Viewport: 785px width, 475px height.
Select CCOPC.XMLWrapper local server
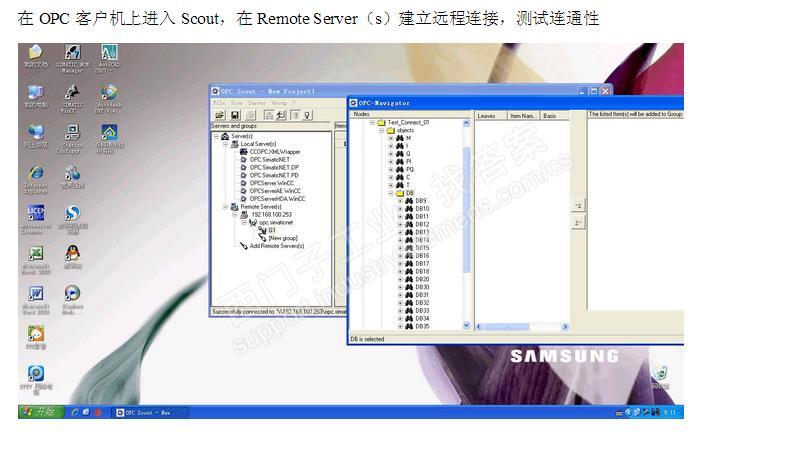pyautogui.click(x=275, y=152)
